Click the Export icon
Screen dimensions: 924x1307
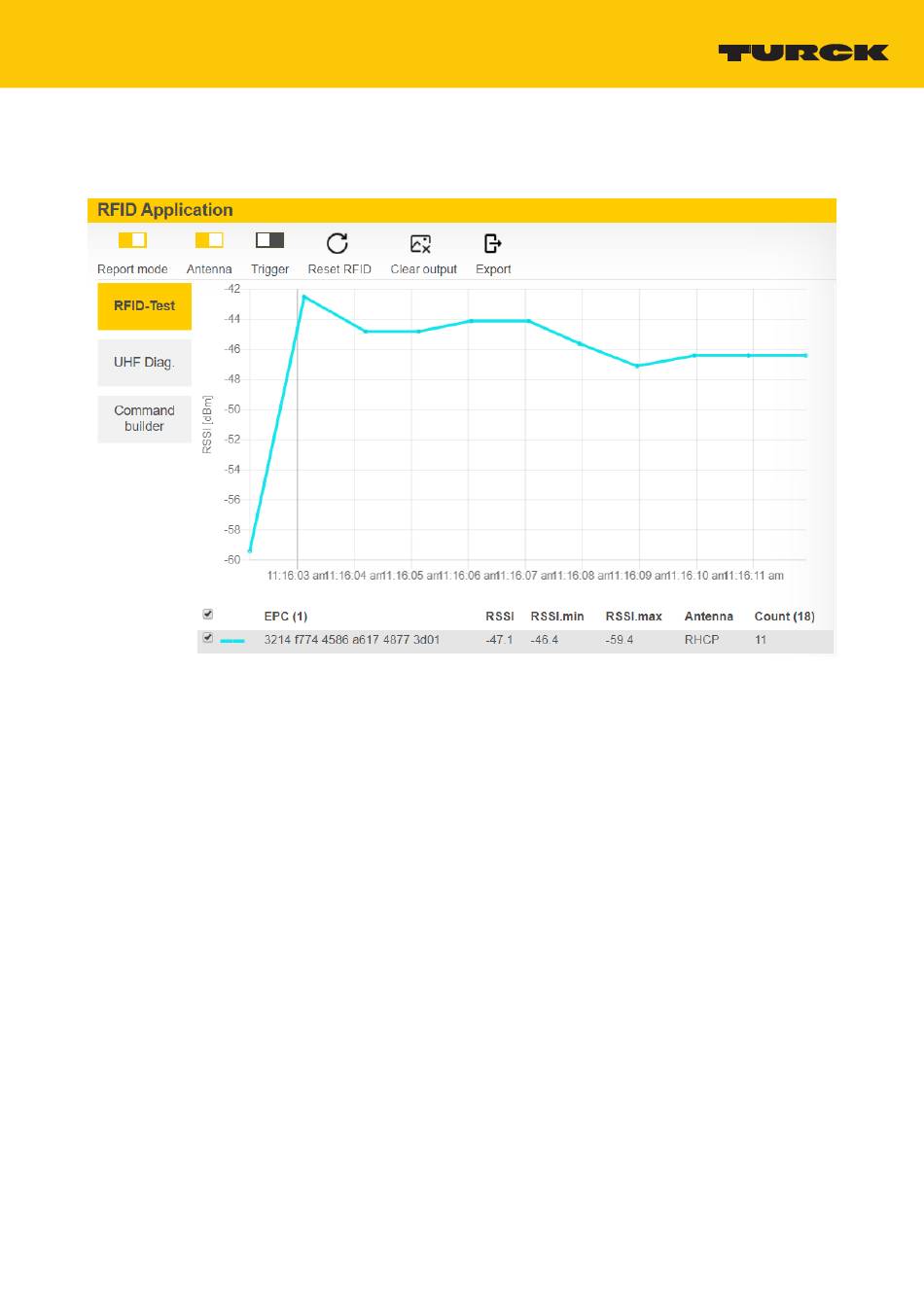point(493,243)
